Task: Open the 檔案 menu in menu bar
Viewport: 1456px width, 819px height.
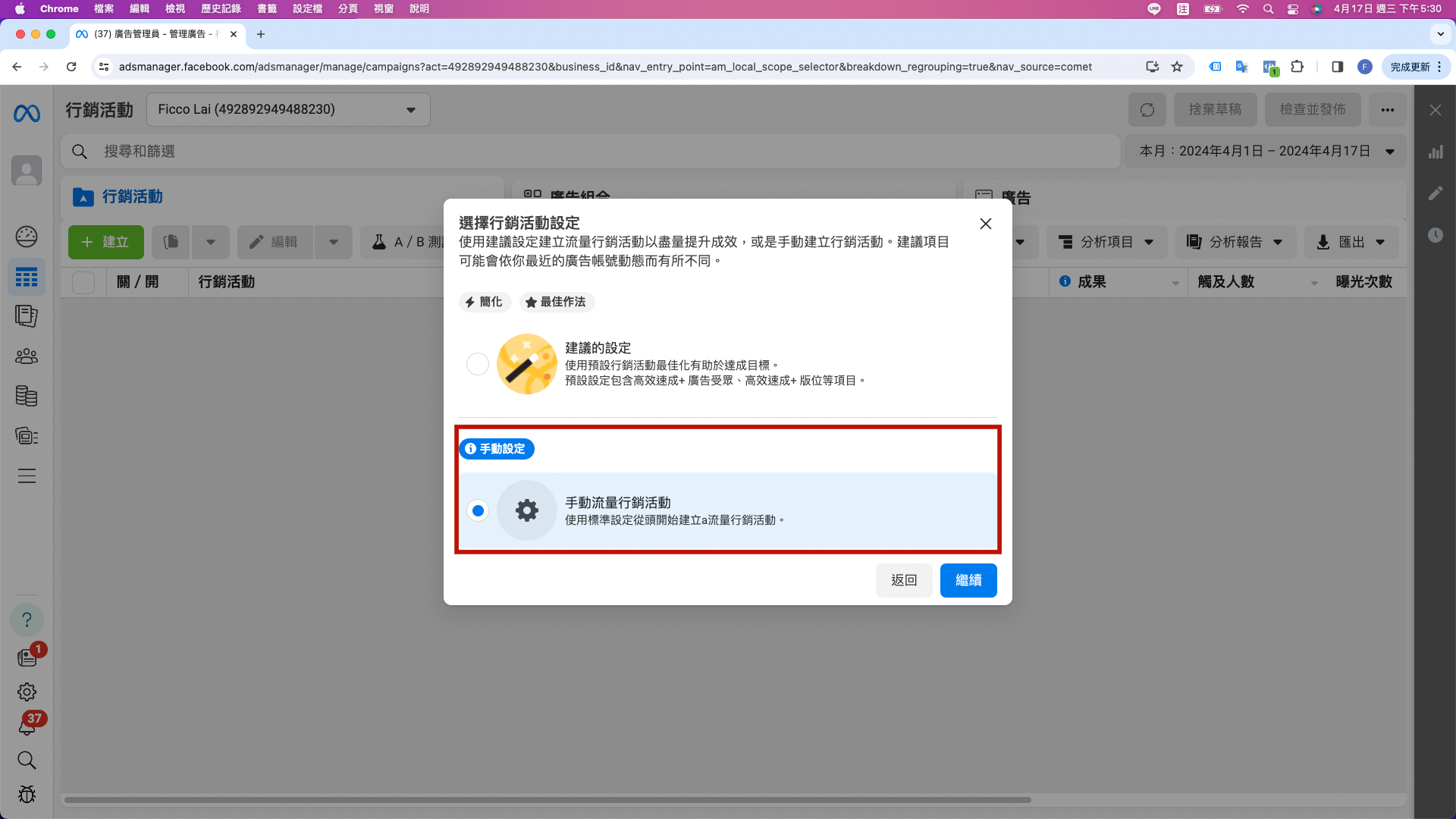Action: click(x=104, y=9)
